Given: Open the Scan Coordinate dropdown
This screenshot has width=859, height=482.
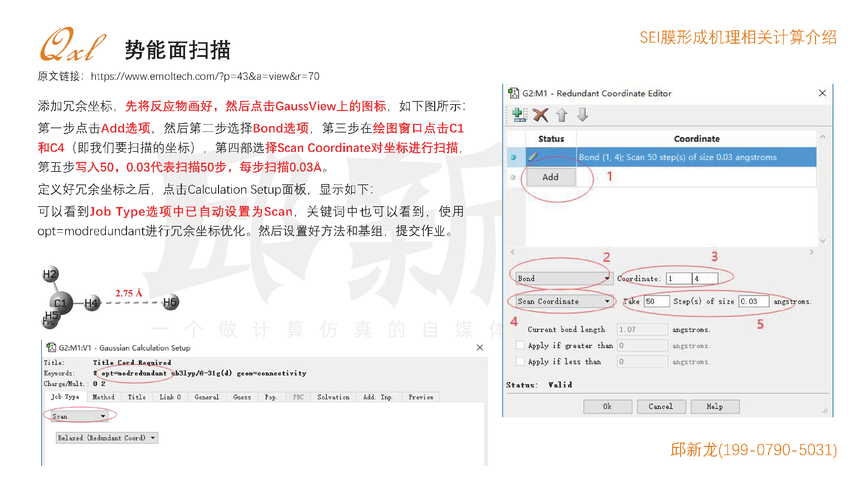Looking at the screenshot, I should tap(562, 301).
